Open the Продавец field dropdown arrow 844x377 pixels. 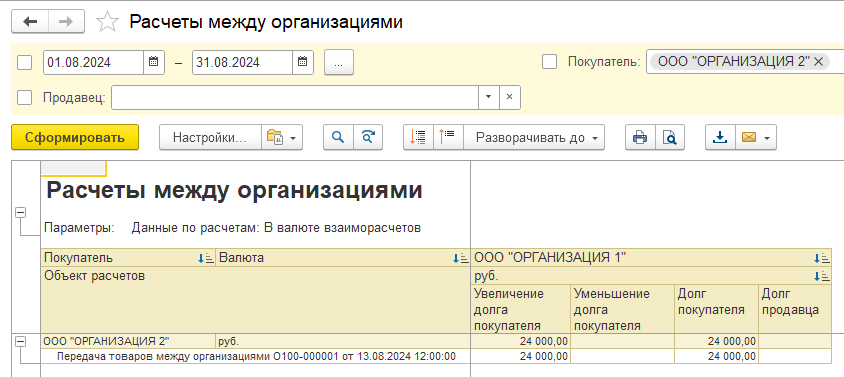[x=489, y=97]
